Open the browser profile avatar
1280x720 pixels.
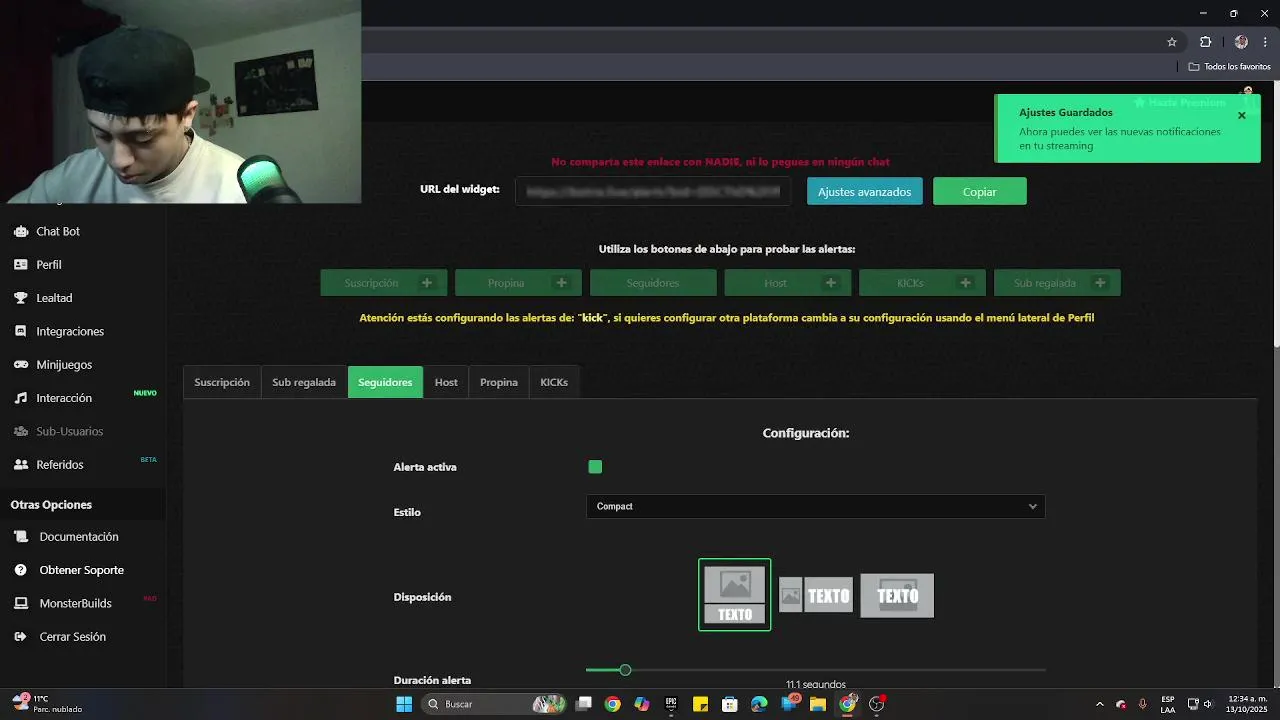coord(1241,42)
